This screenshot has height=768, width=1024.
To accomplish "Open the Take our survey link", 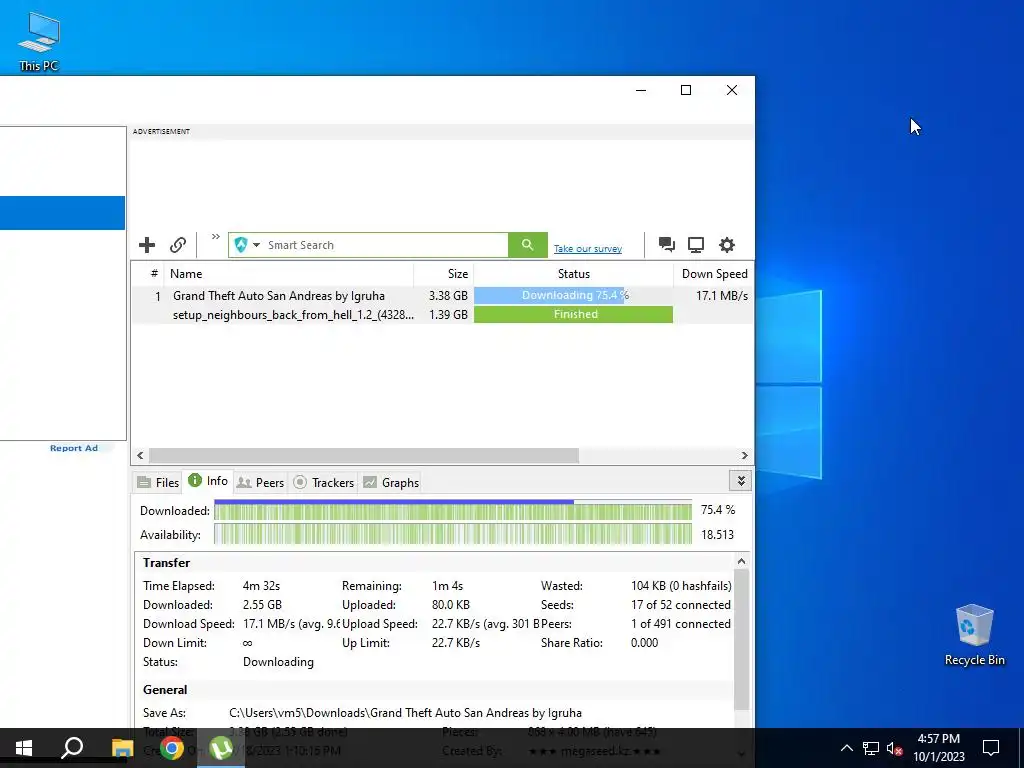I will 588,249.
